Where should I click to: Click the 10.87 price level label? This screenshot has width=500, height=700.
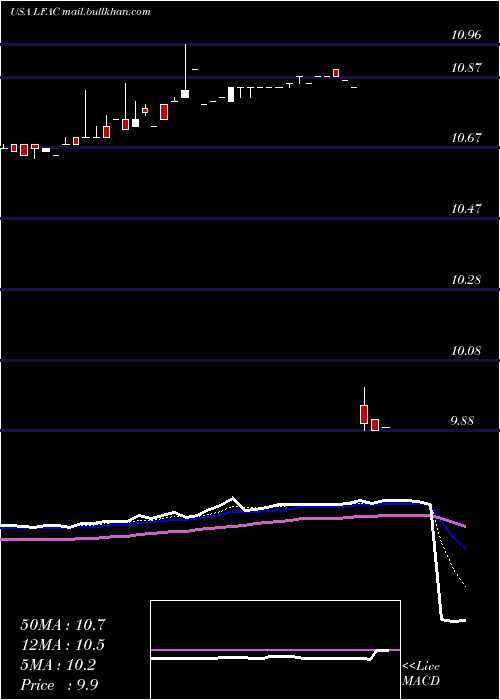click(x=466, y=68)
